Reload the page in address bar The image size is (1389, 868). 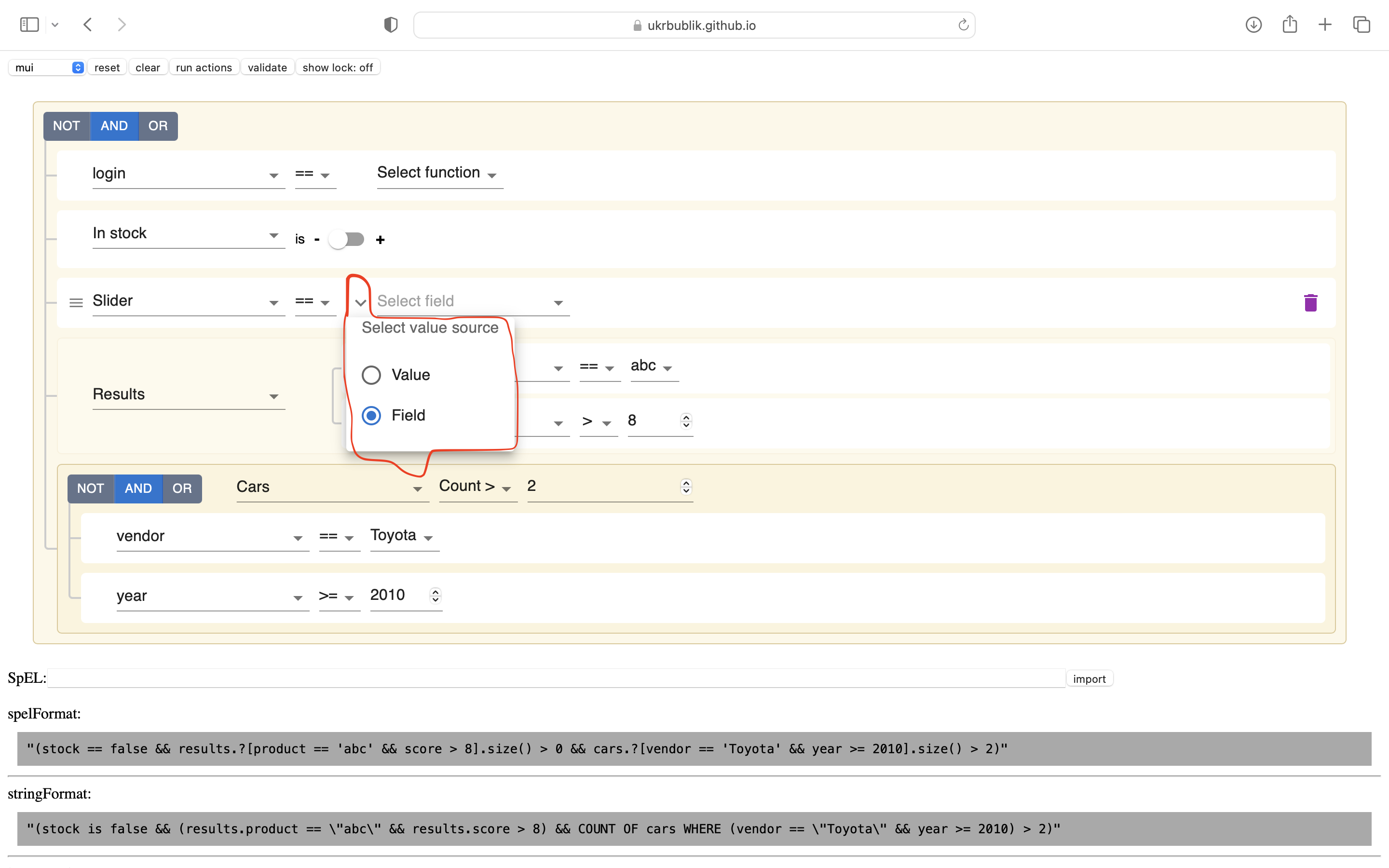tap(963, 25)
